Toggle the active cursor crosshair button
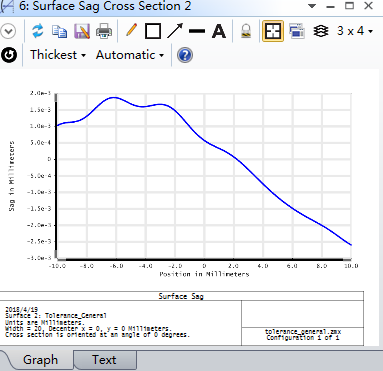The width and height of the screenshot is (383, 371). 273,31
